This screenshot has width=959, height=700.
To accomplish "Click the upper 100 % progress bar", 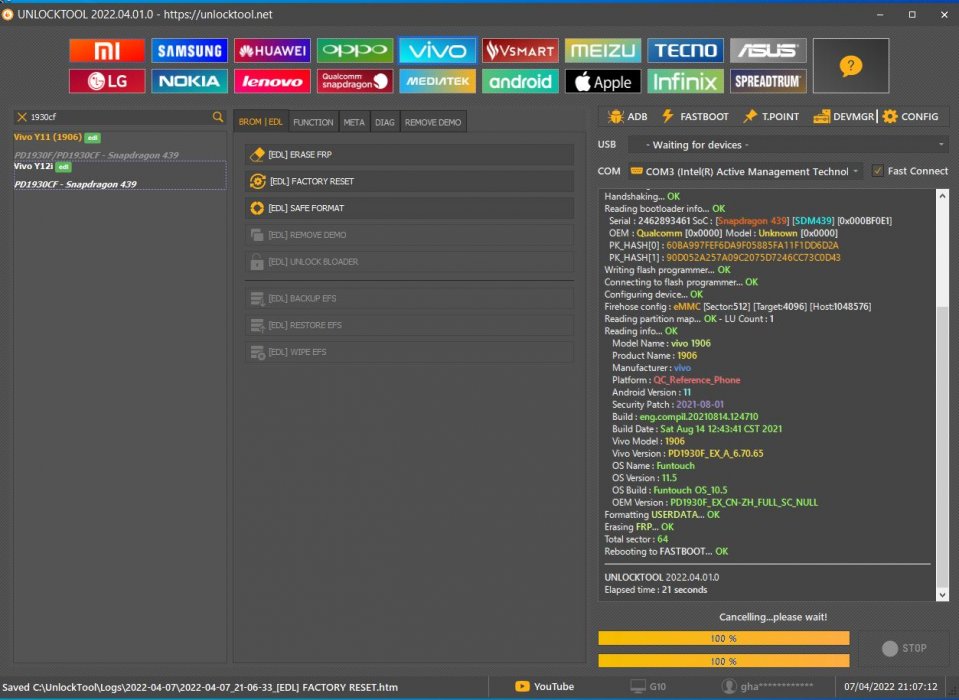I will click(x=724, y=638).
